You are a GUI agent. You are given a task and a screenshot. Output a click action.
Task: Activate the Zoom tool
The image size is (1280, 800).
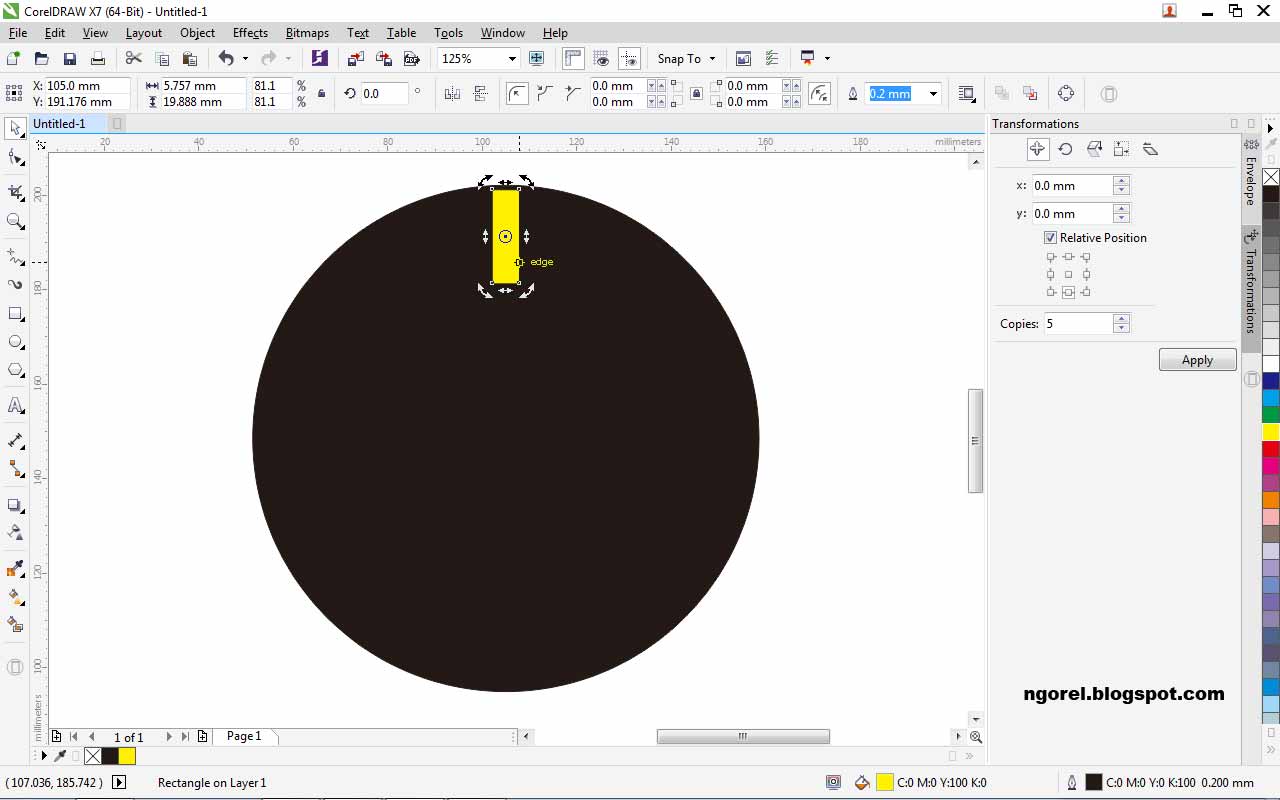14,221
